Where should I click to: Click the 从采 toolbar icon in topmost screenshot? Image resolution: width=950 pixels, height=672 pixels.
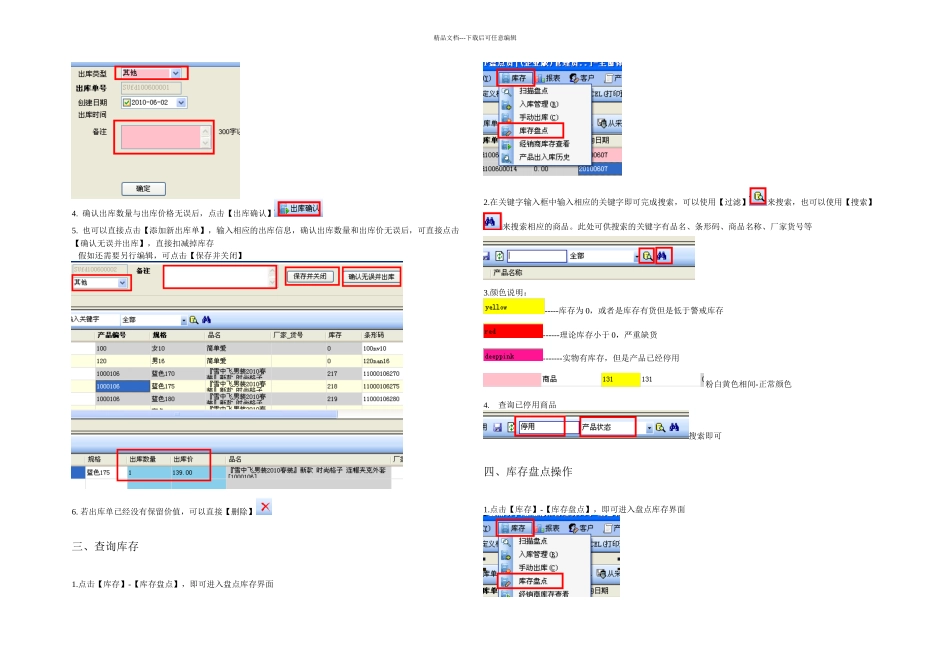click(602, 123)
